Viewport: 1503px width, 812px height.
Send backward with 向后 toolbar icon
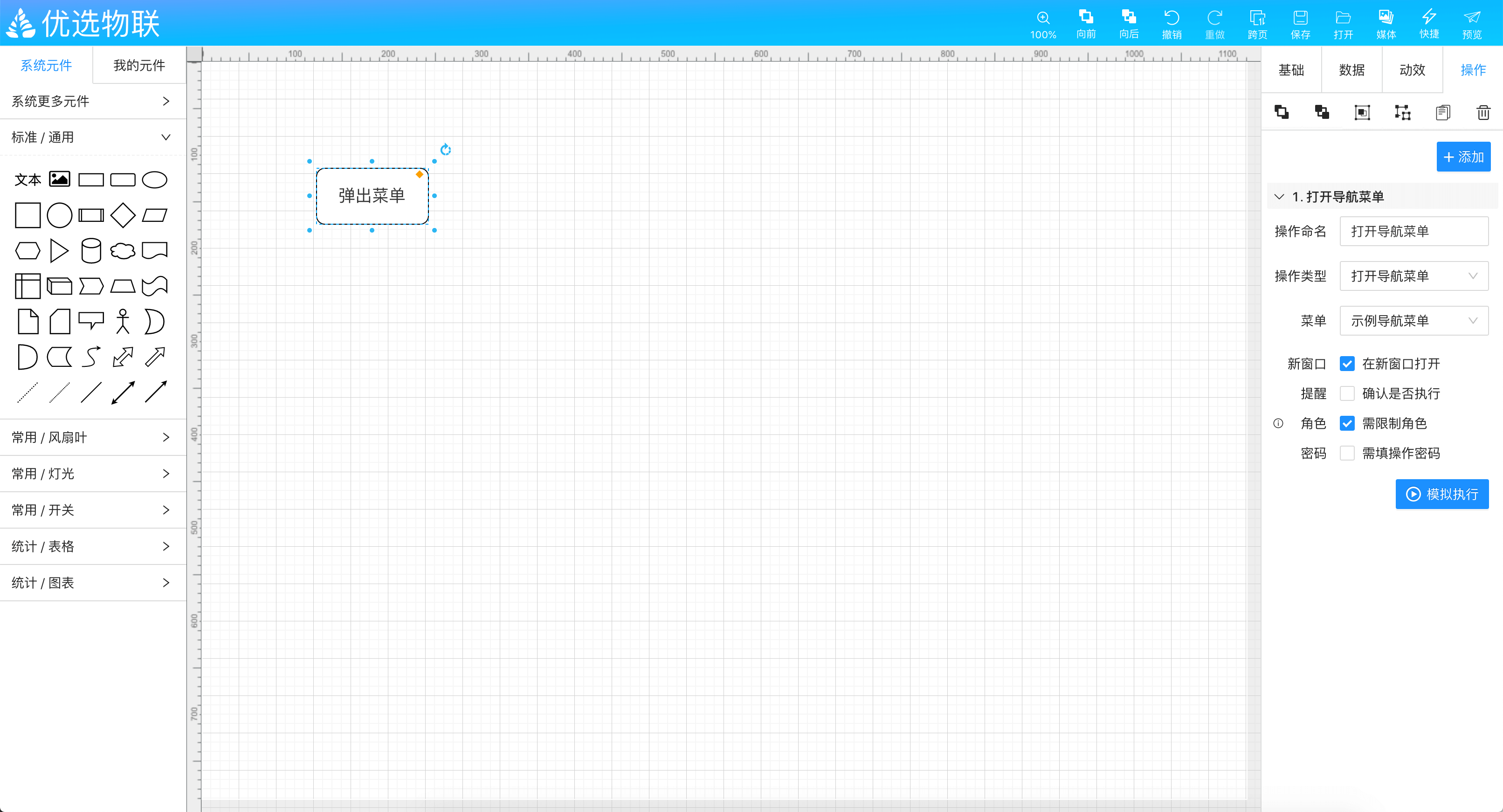point(1129,25)
